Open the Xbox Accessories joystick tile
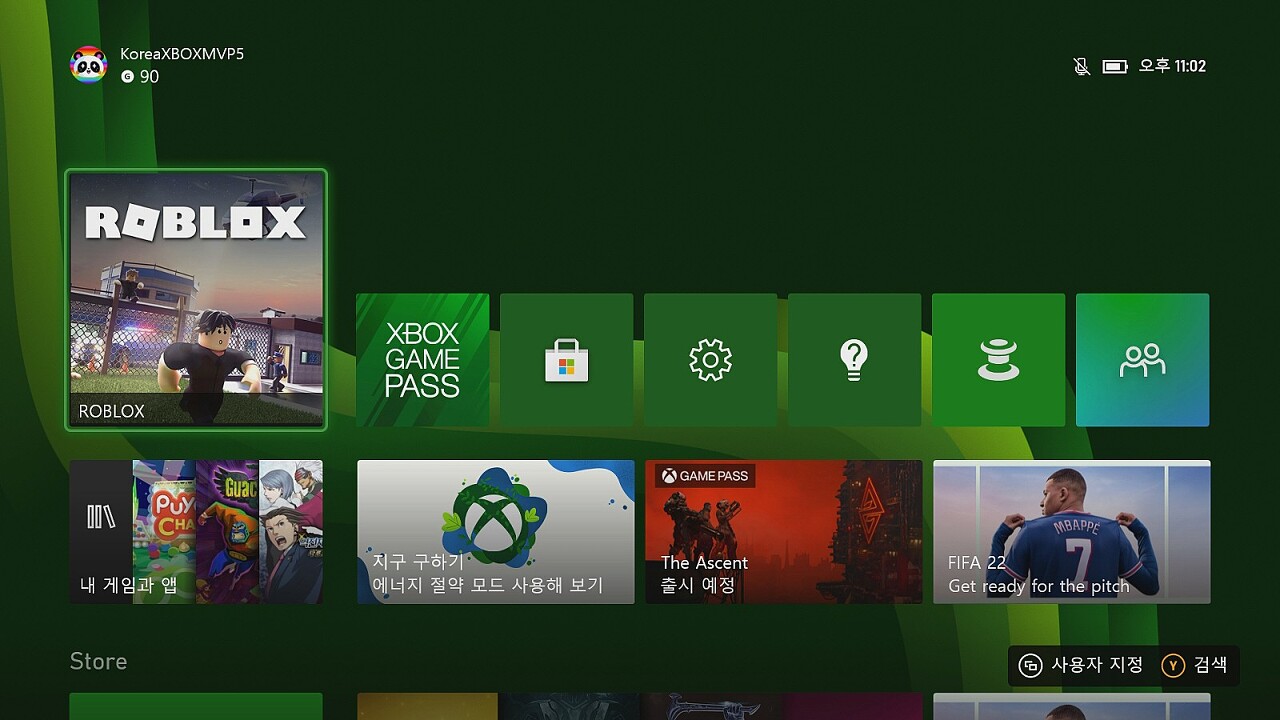1280x720 pixels. 998,360
